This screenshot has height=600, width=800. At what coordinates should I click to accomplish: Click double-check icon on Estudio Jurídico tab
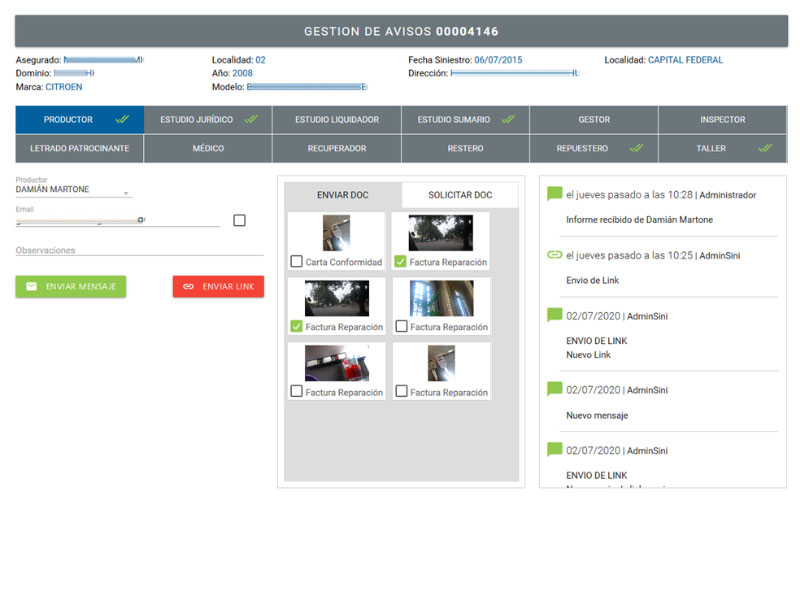pos(251,120)
